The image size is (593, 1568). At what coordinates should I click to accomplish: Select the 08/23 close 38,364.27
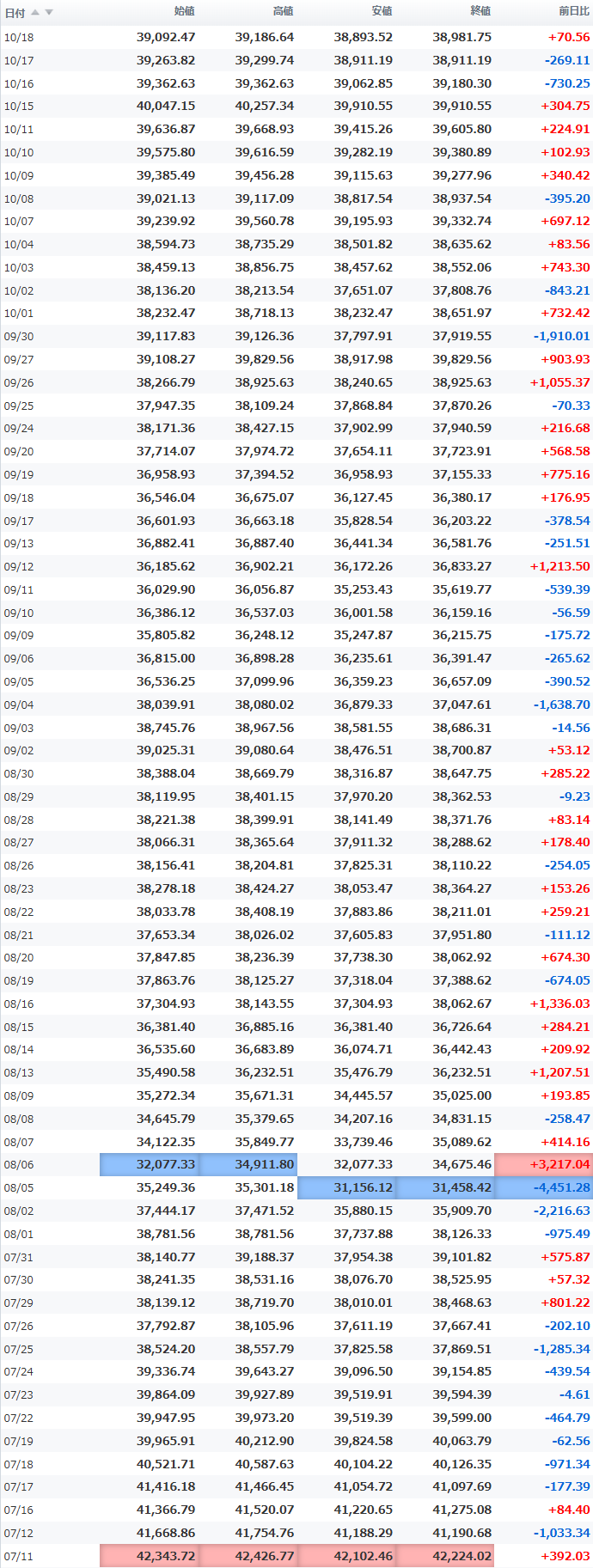462,888
